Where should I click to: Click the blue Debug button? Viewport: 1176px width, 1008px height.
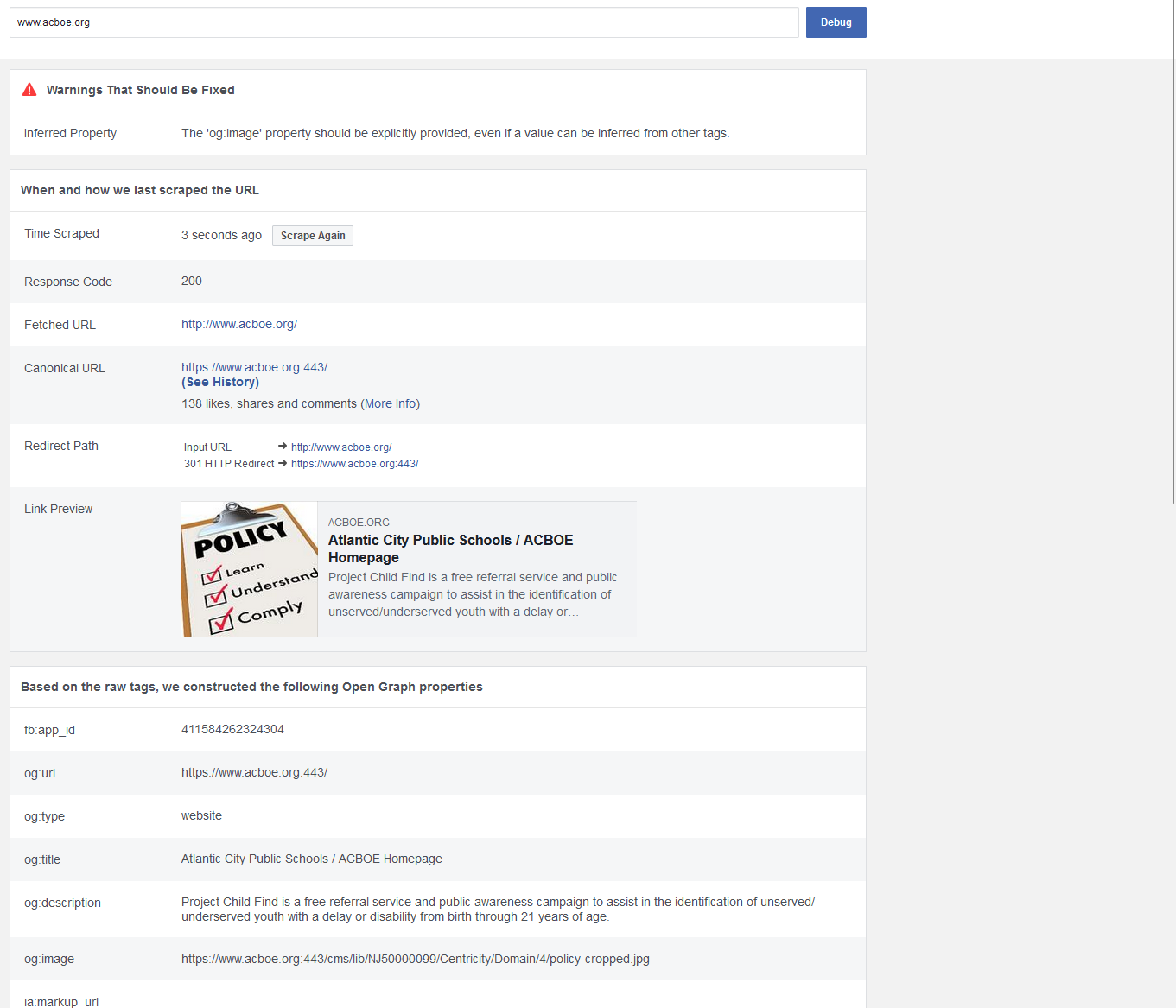coord(836,22)
